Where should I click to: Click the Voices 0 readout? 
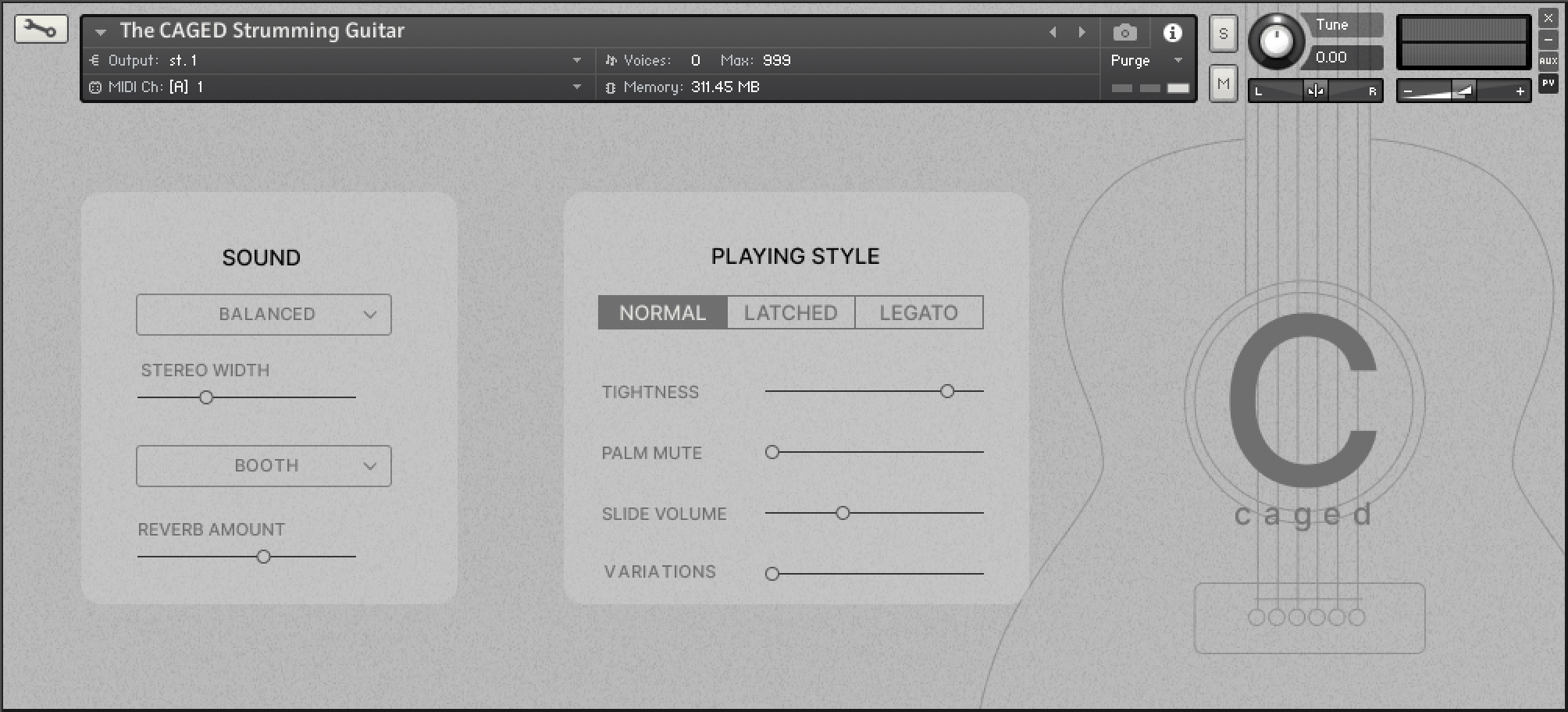tap(662, 60)
